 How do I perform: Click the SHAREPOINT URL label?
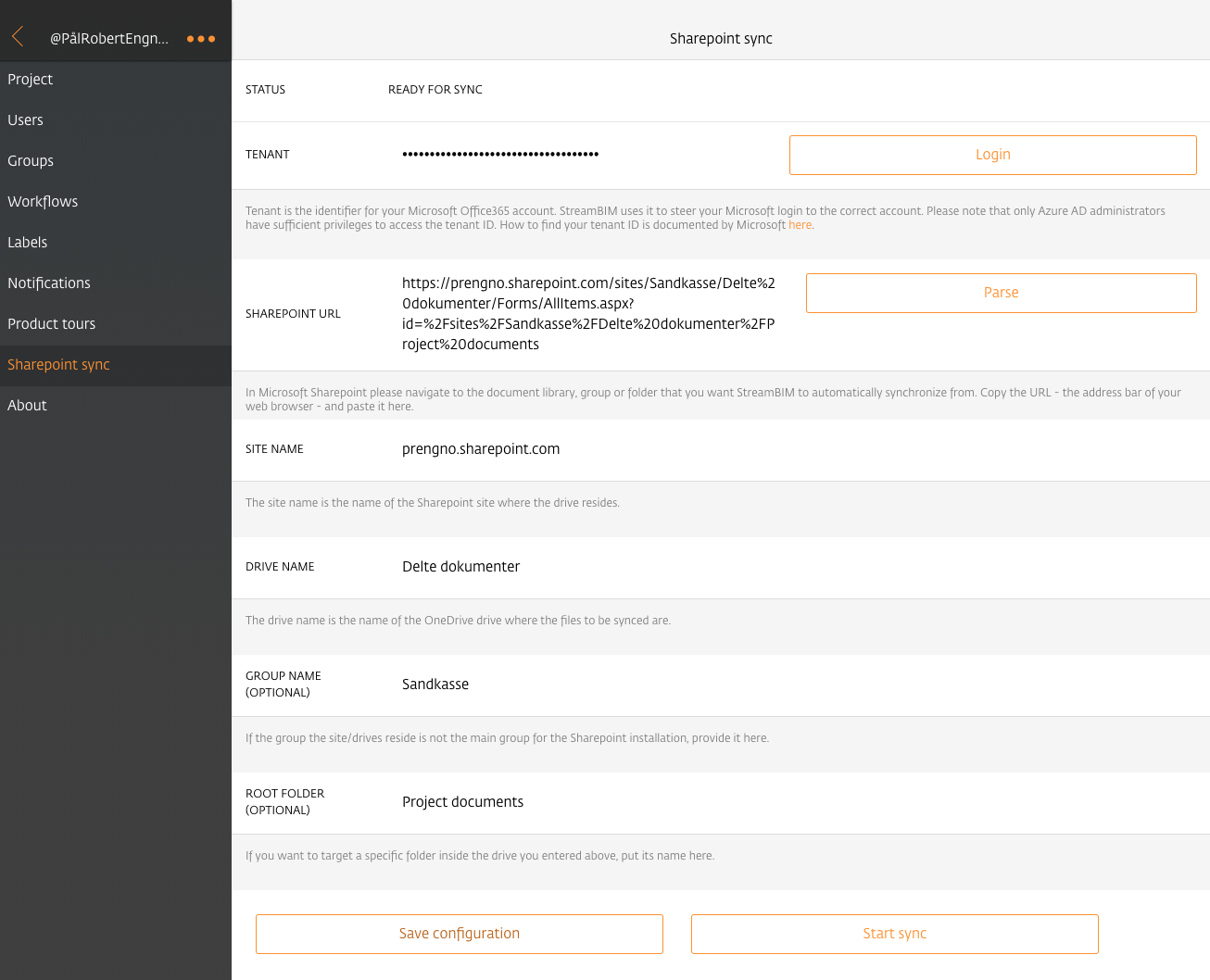click(x=293, y=314)
